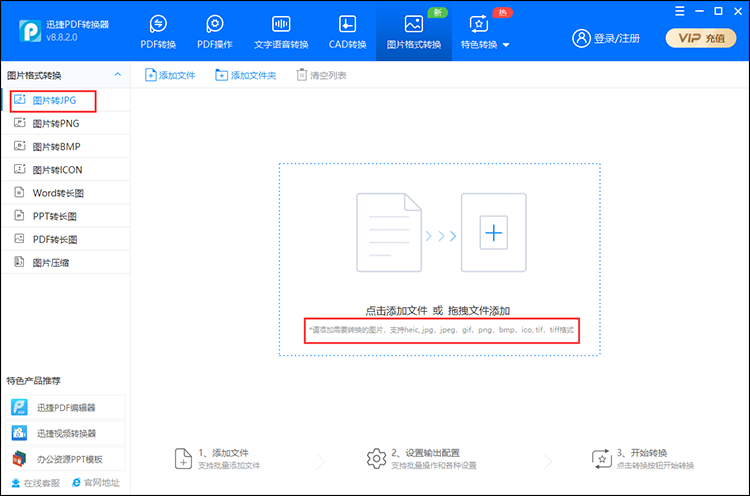Viewport: 750px width, 496px height.
Task: Open the PDF操作 tab
Action: 215,32
